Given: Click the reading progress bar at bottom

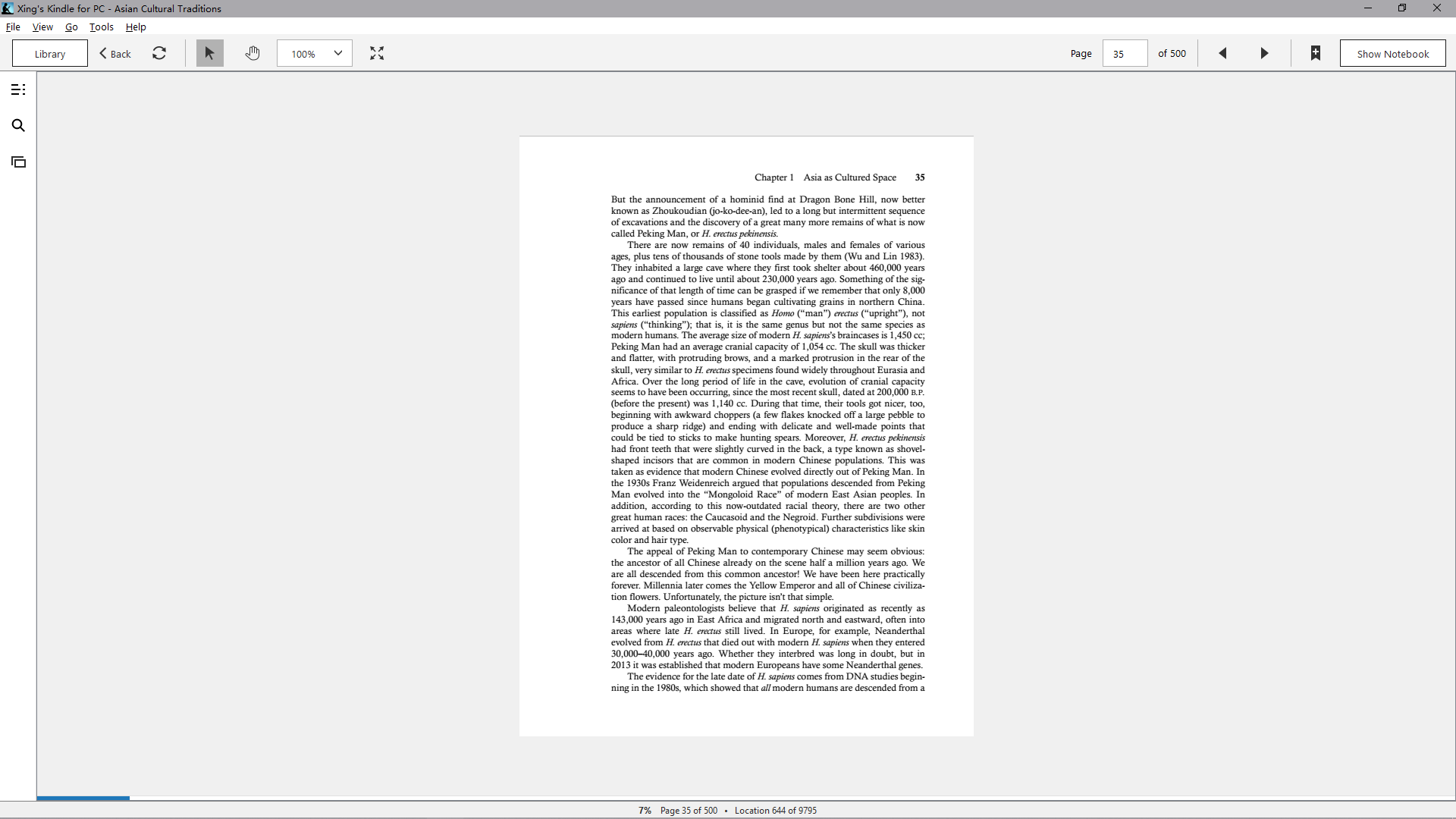Looking at the screenshot, I should (x=746, y=798).
